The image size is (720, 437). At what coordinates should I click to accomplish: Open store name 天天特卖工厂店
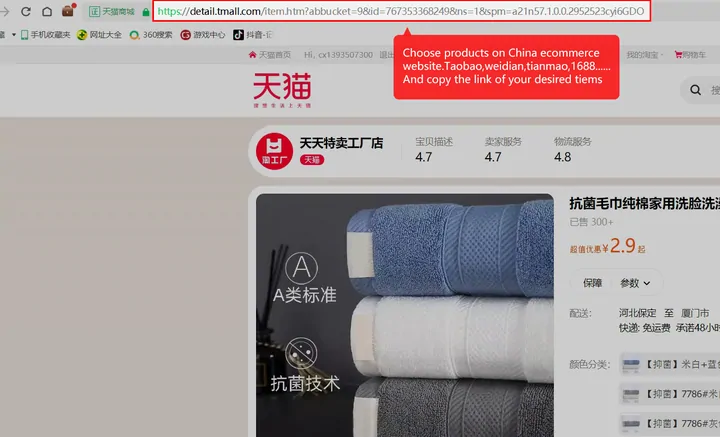[341, 143]
